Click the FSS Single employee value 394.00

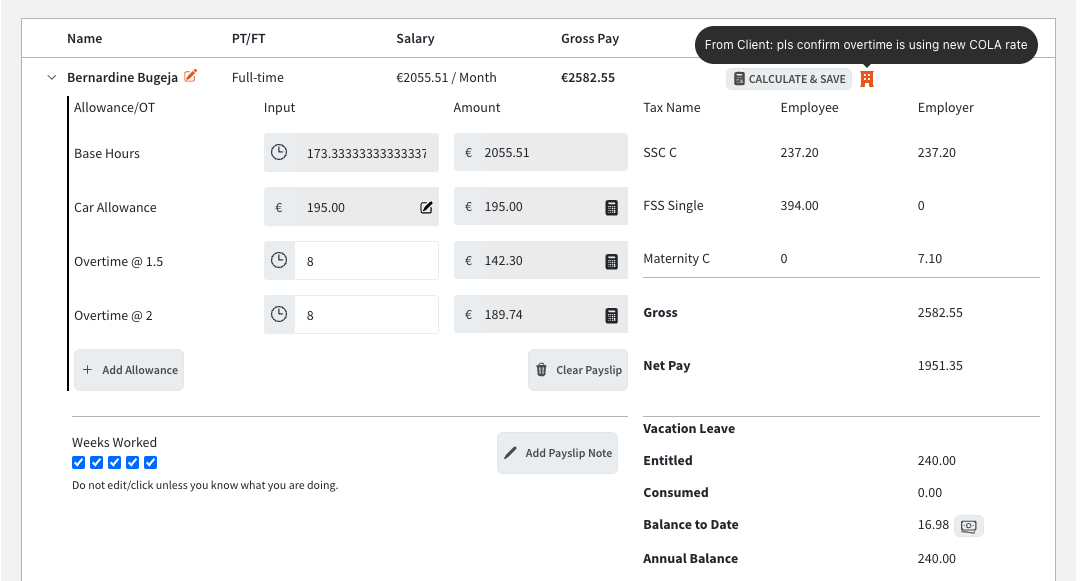[x=800, y=206]
